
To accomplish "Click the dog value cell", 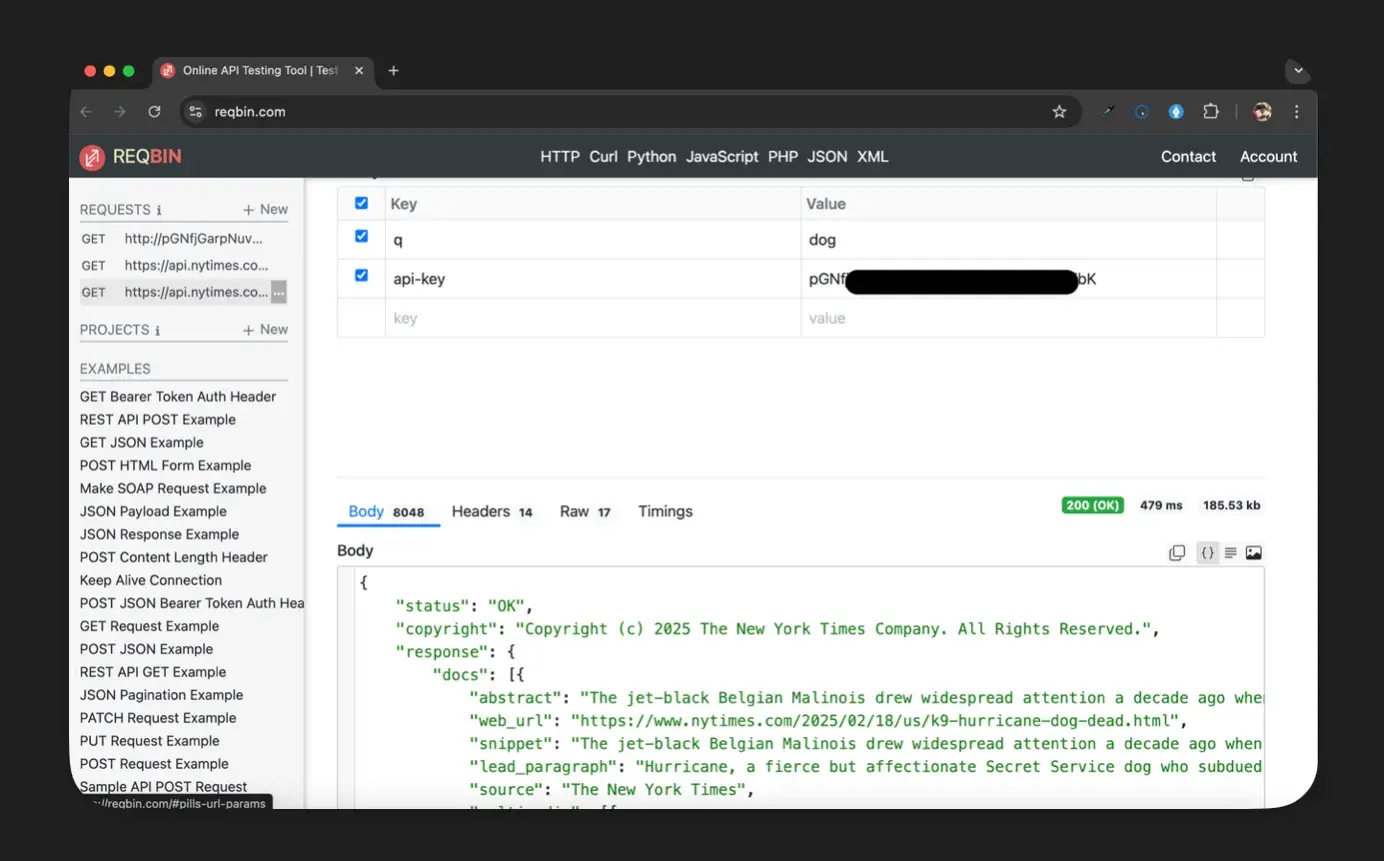I will point(1008,240).
